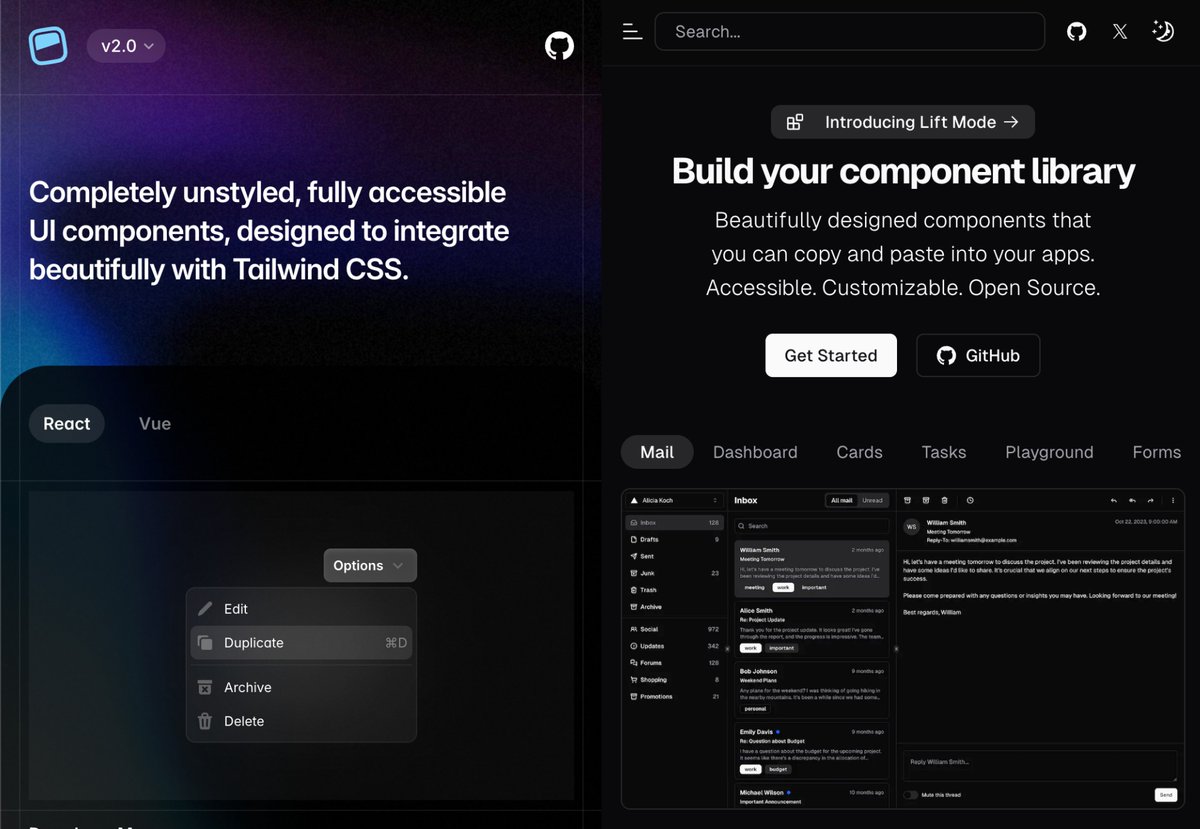This screenshot has height=829, width=1200.
Task: Open the Trash folder in mail sidebar
Action: tap(674, 590)
